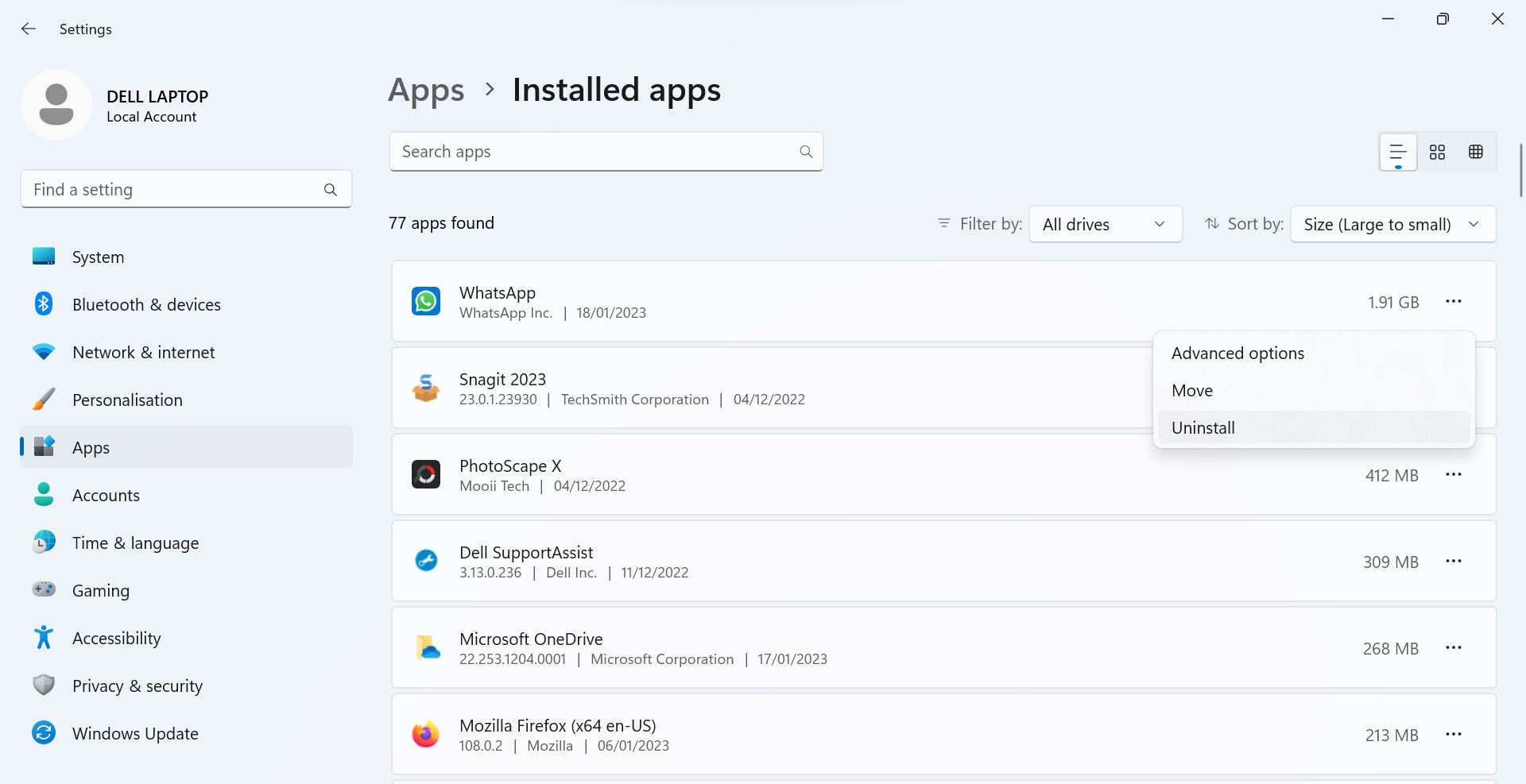Select Advanced options in context menu
This screenshot has height=784, width=1526.
[x=1314, y=353]
